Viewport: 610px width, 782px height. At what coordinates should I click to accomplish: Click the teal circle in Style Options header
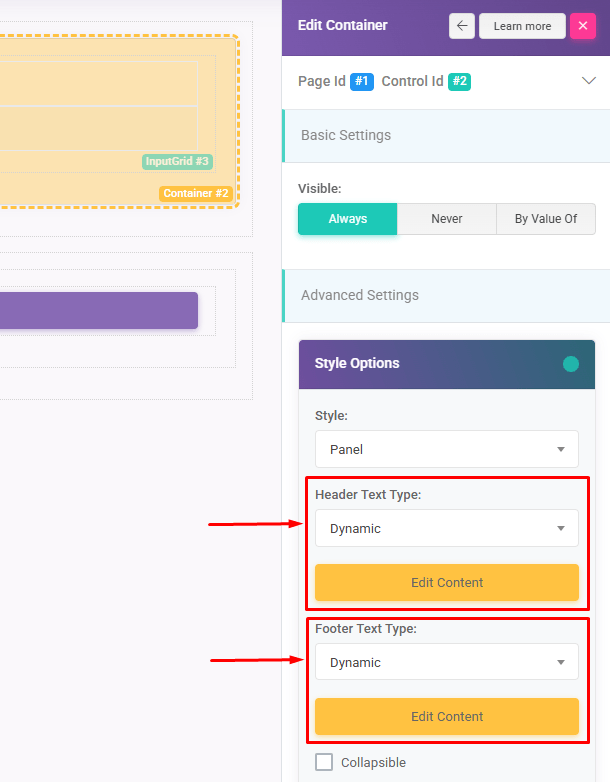pyautogui.click(x=571, y=364)
